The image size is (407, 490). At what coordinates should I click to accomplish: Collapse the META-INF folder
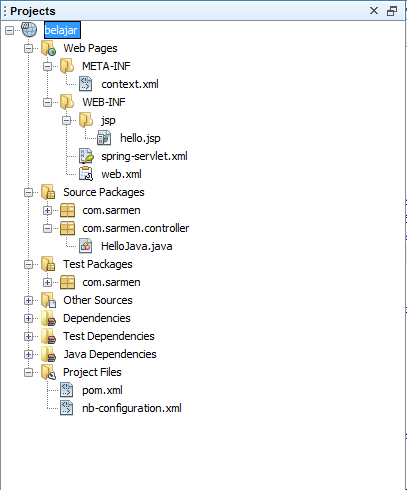47,67
